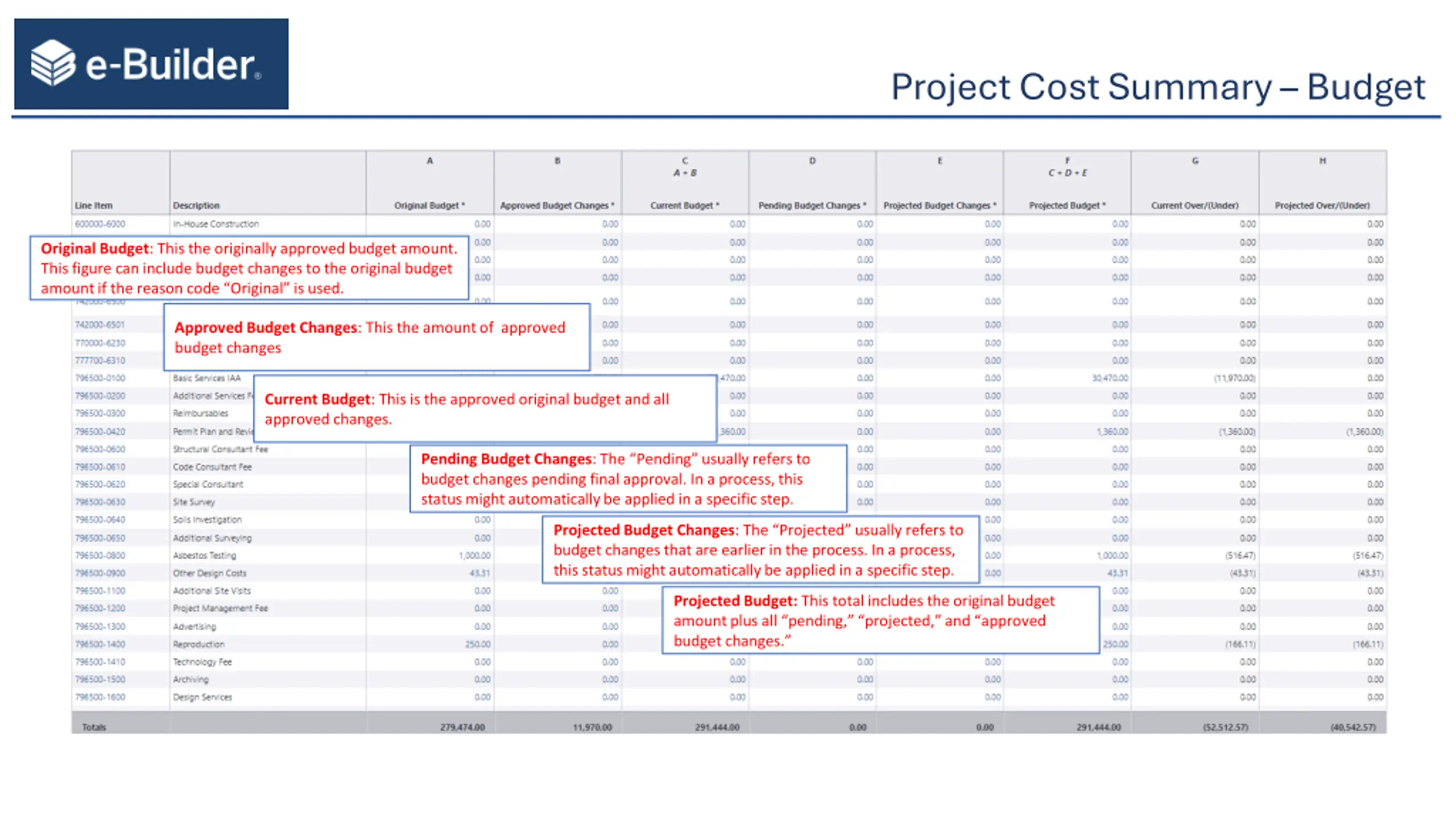Viewport: 1456px width, 819px height.
Task: Open line item 796500-1300
Action: coord(100,627)
